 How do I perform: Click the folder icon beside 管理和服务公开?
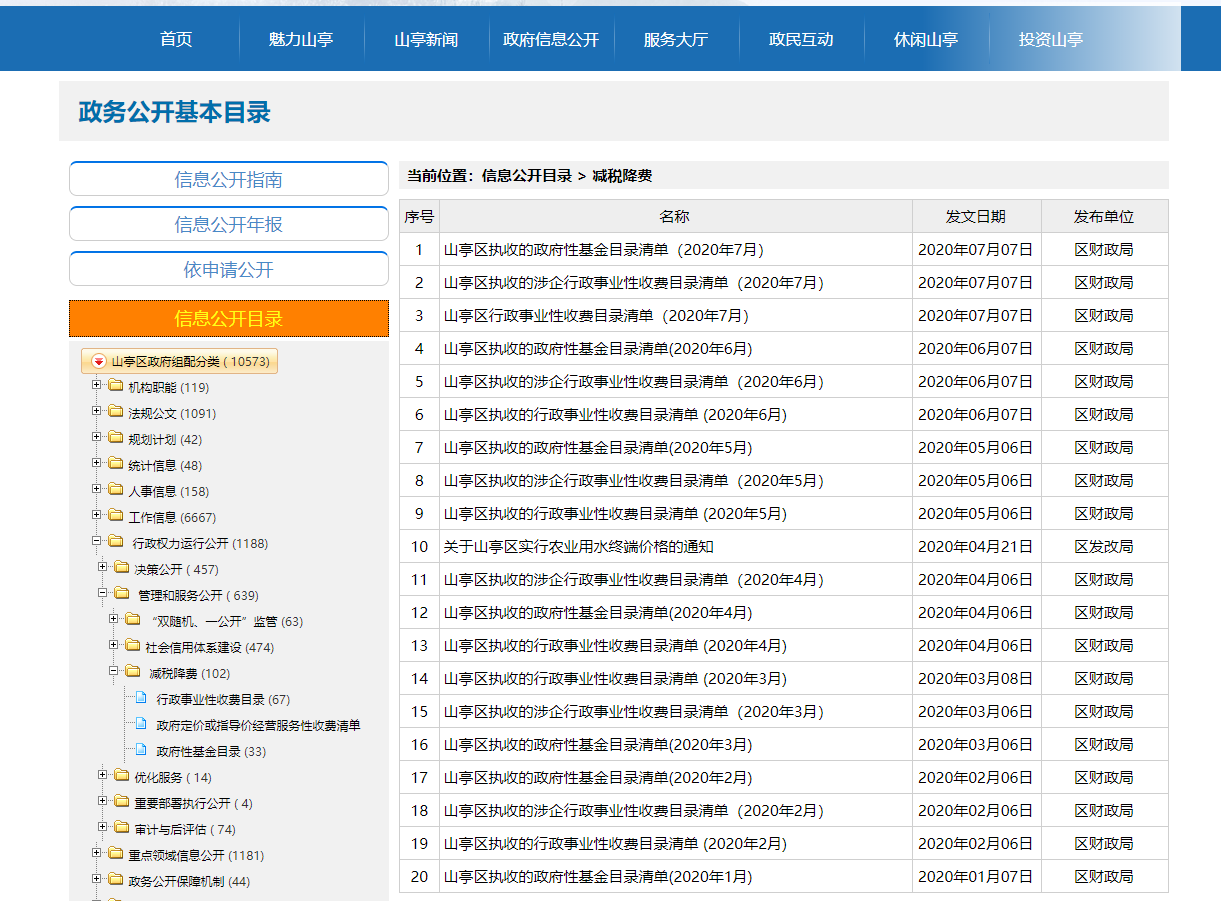[x=122, y=594]
